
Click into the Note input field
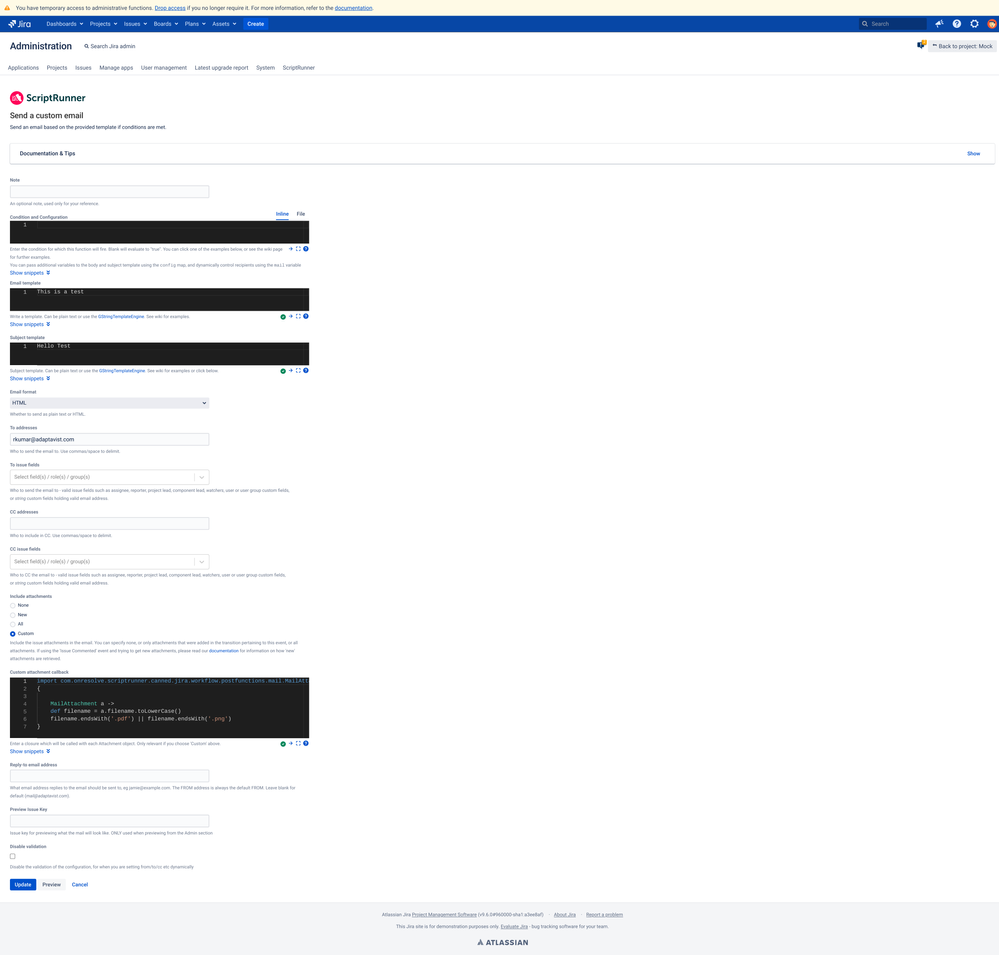click(x=110, y=192)
